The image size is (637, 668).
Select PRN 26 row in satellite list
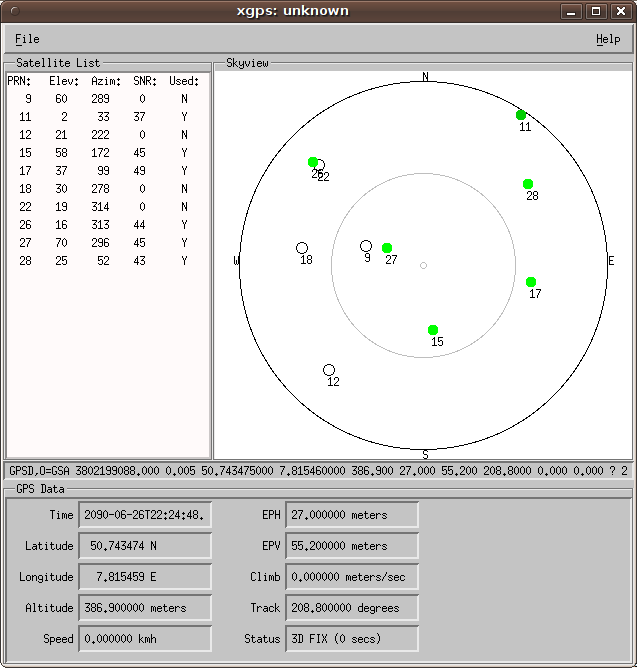coord(105,225)
